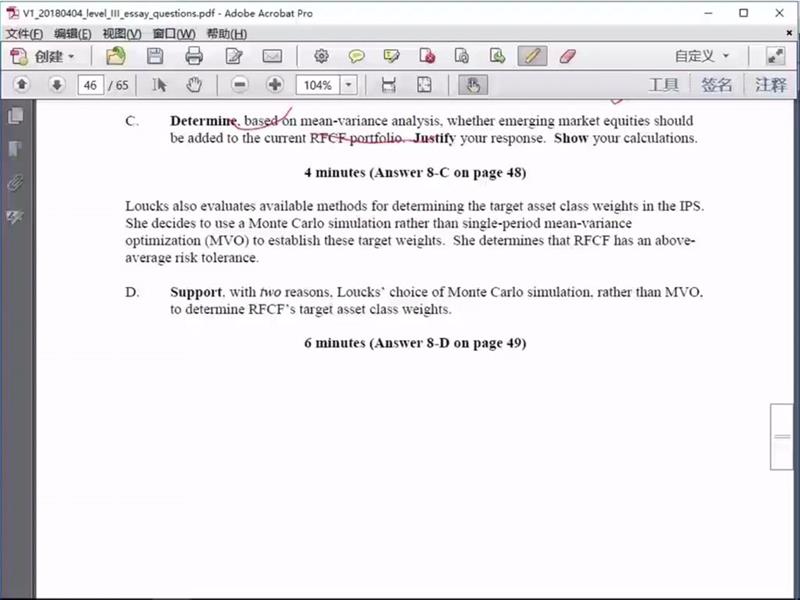Go to the next page arrow
800x600 pixels.
(57, 84)
